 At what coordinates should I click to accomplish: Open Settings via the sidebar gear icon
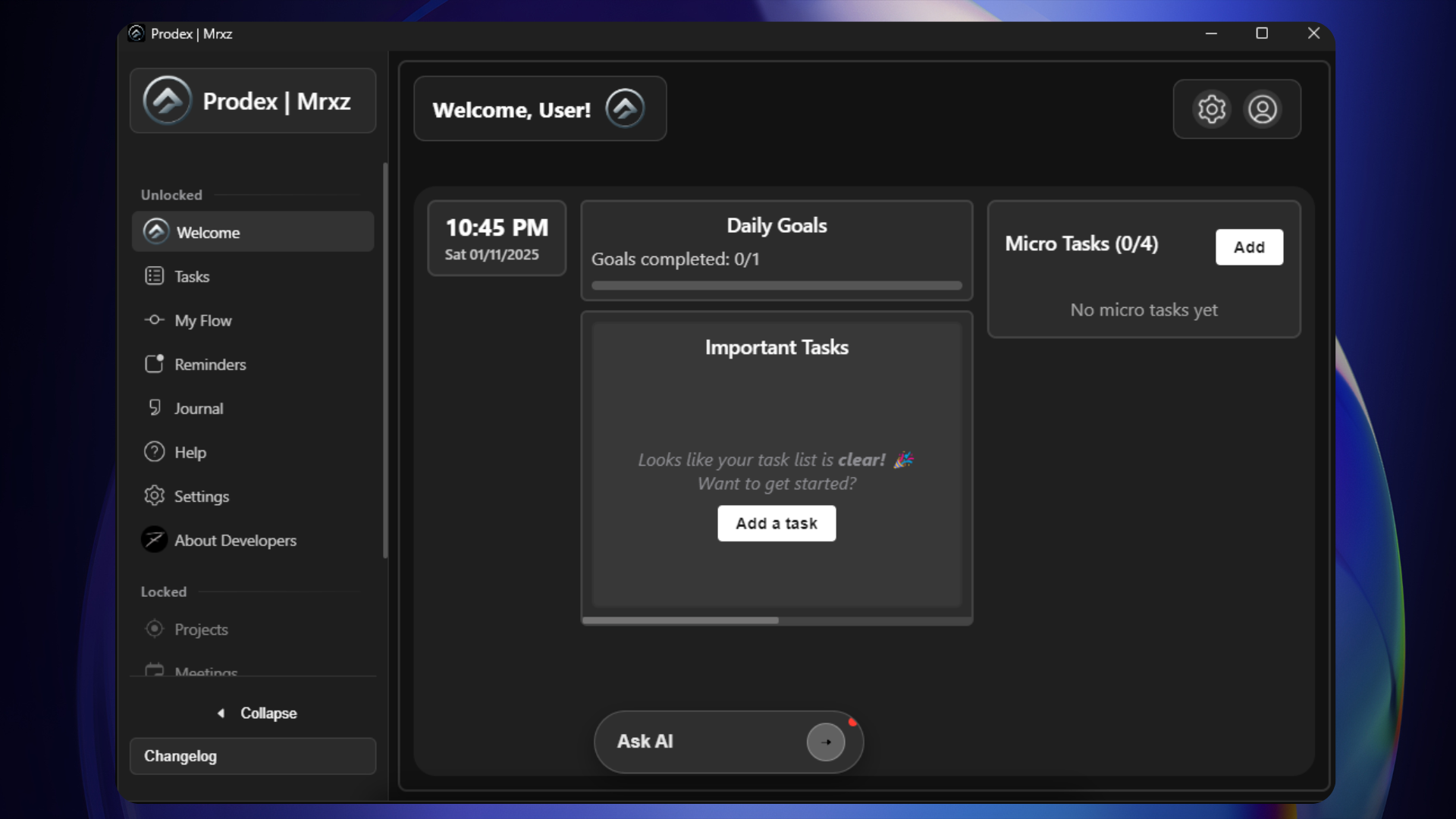155,496
